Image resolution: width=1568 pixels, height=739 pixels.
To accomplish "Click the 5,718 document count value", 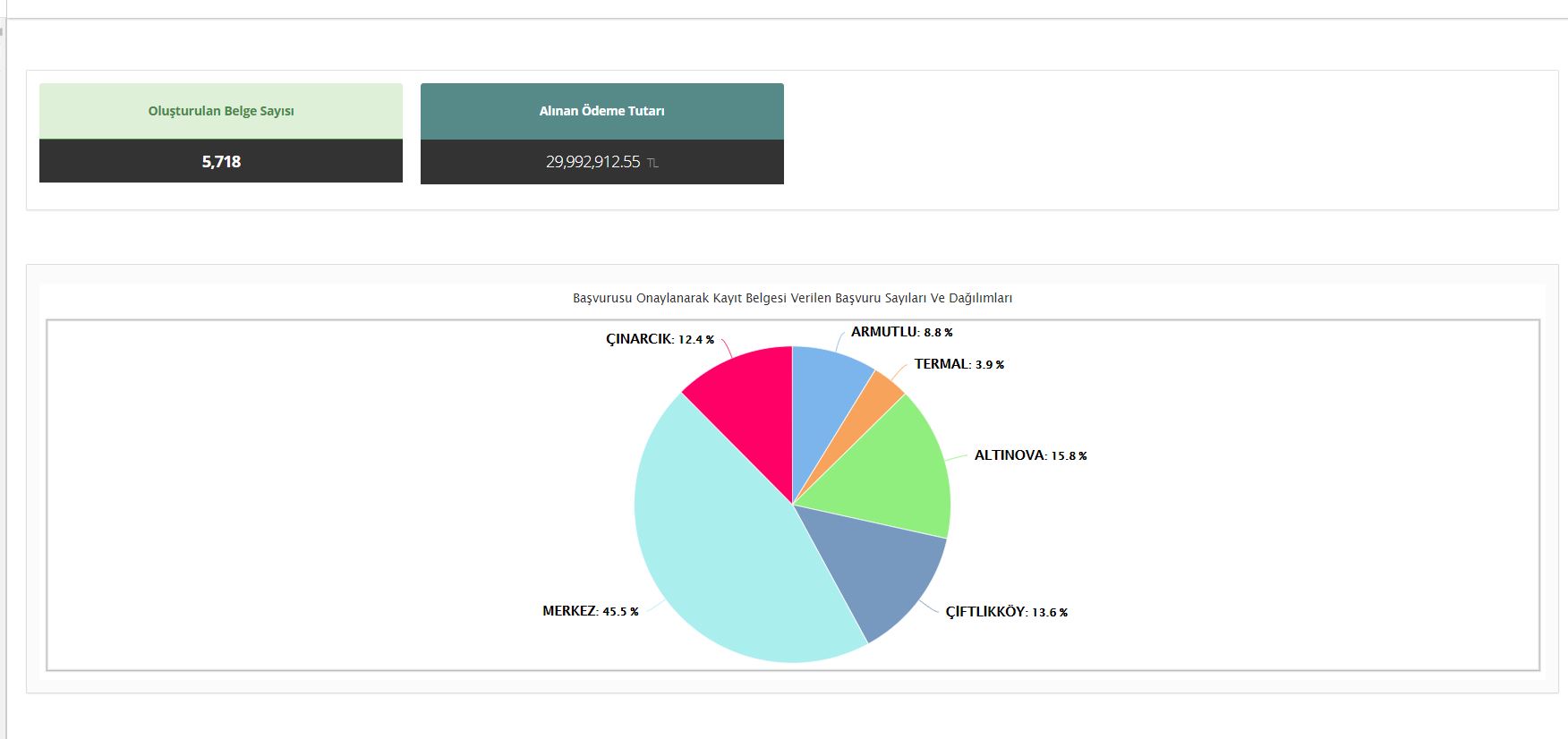I will tap(221, 162).
